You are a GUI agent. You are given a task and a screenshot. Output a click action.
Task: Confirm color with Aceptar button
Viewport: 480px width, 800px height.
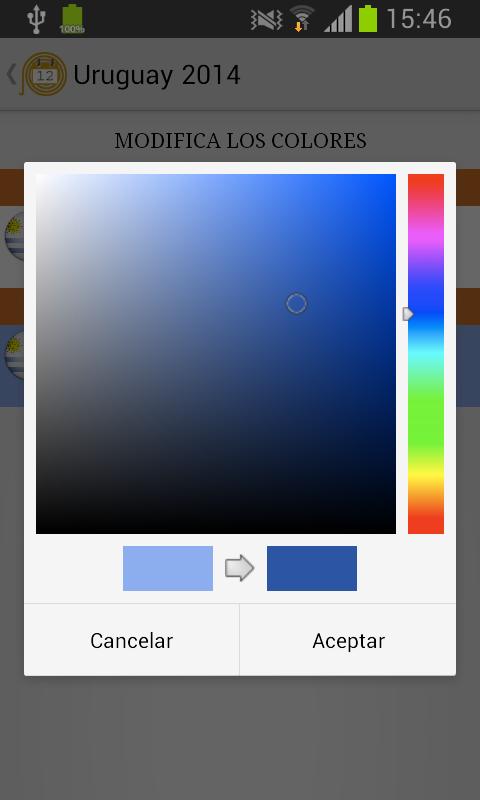point(348,640)
